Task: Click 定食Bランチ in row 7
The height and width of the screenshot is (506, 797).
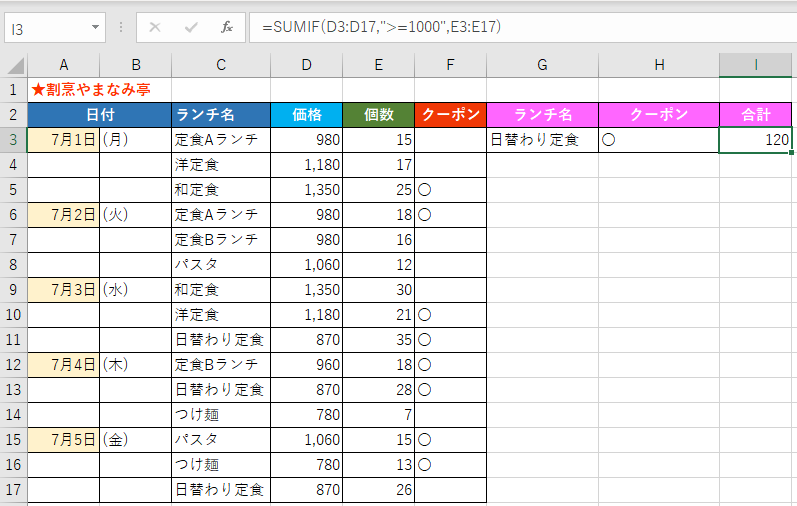Action: (221, 240)
